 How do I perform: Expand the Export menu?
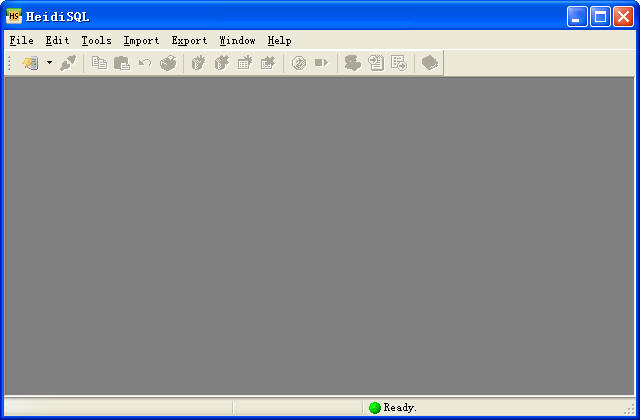(x=189, y=41)
